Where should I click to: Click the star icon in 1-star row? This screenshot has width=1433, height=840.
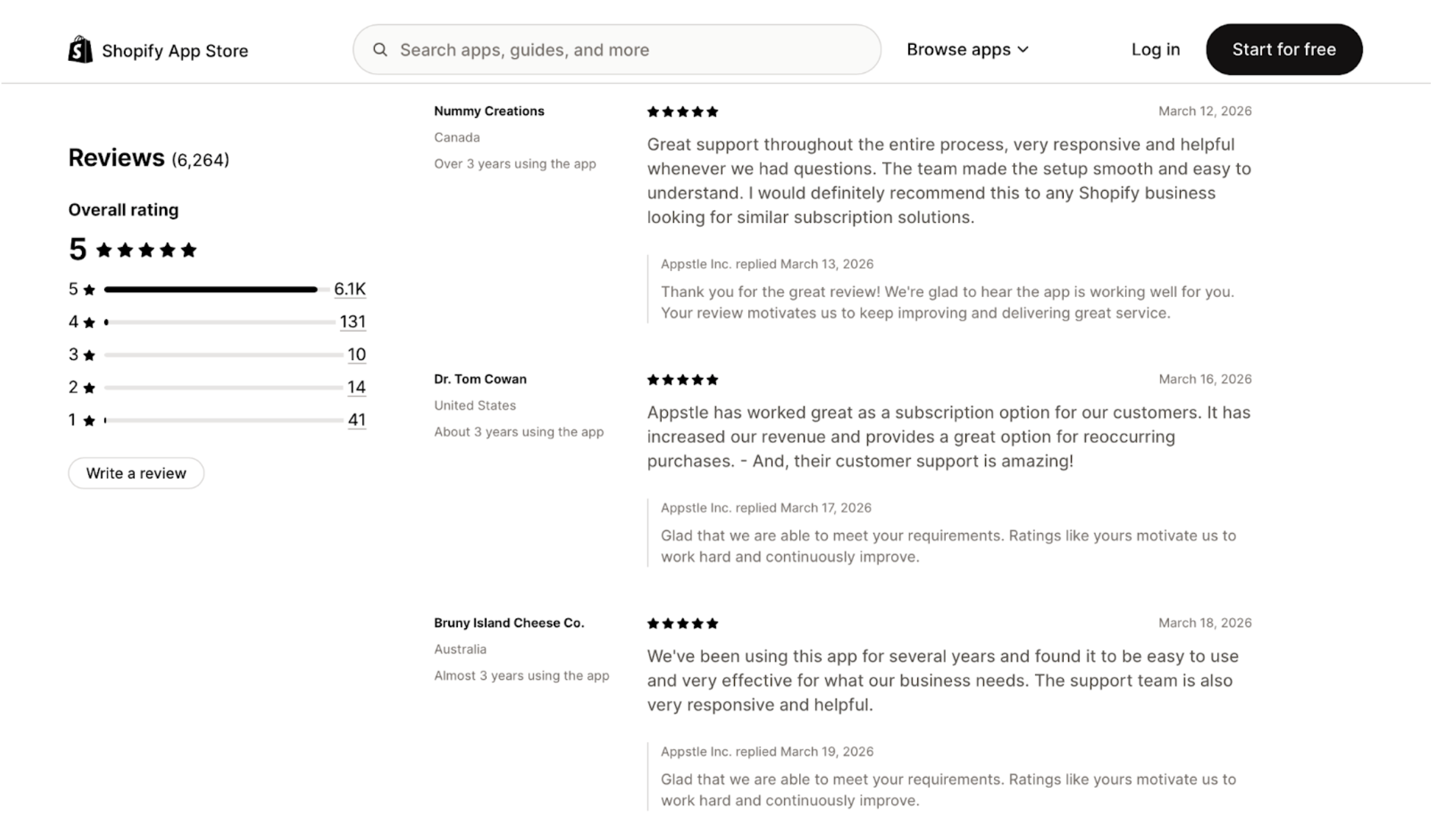pos(89,421)
